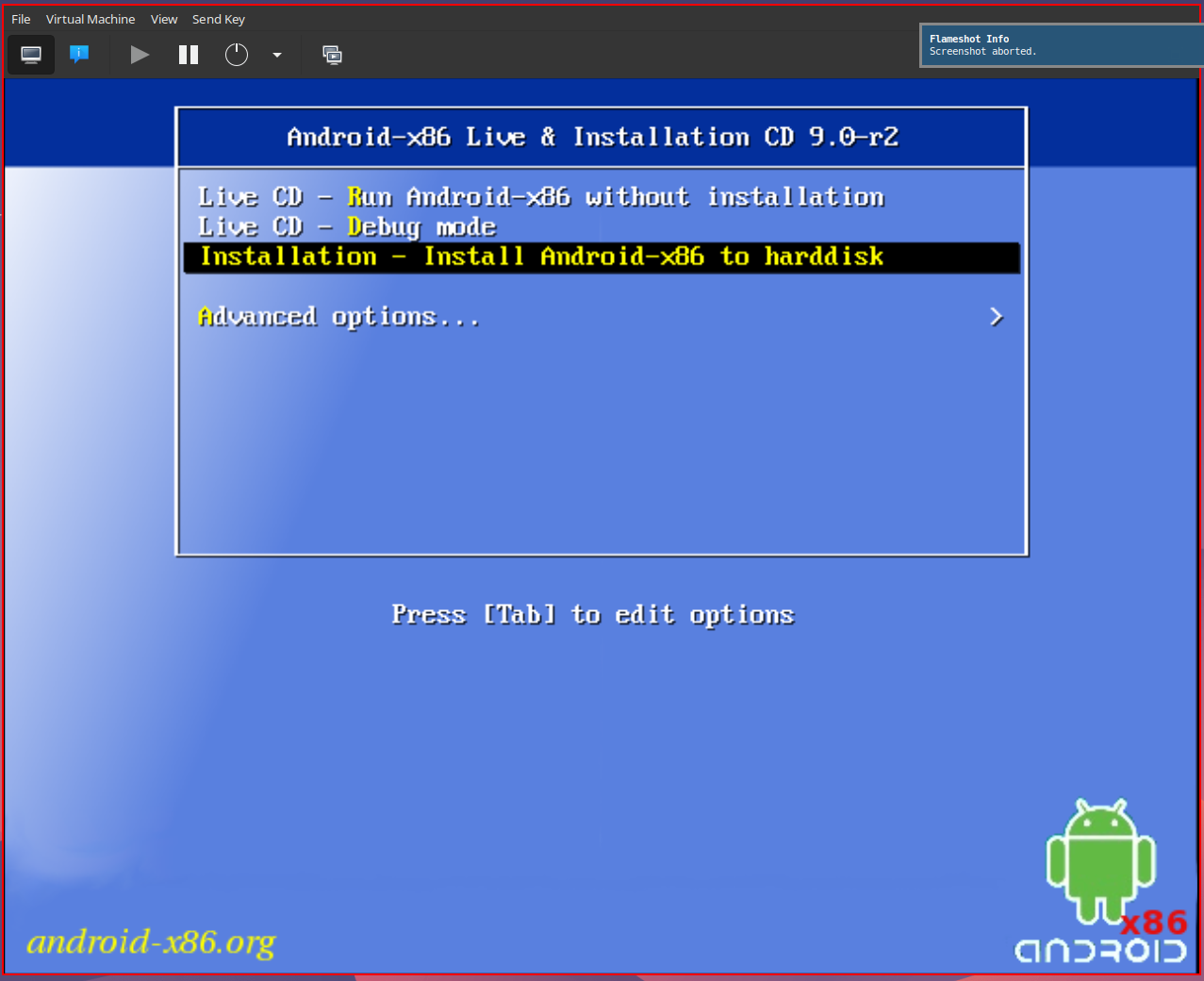Click the power shutdown icon
This screenshot has width=1204, height=981.
237,55
